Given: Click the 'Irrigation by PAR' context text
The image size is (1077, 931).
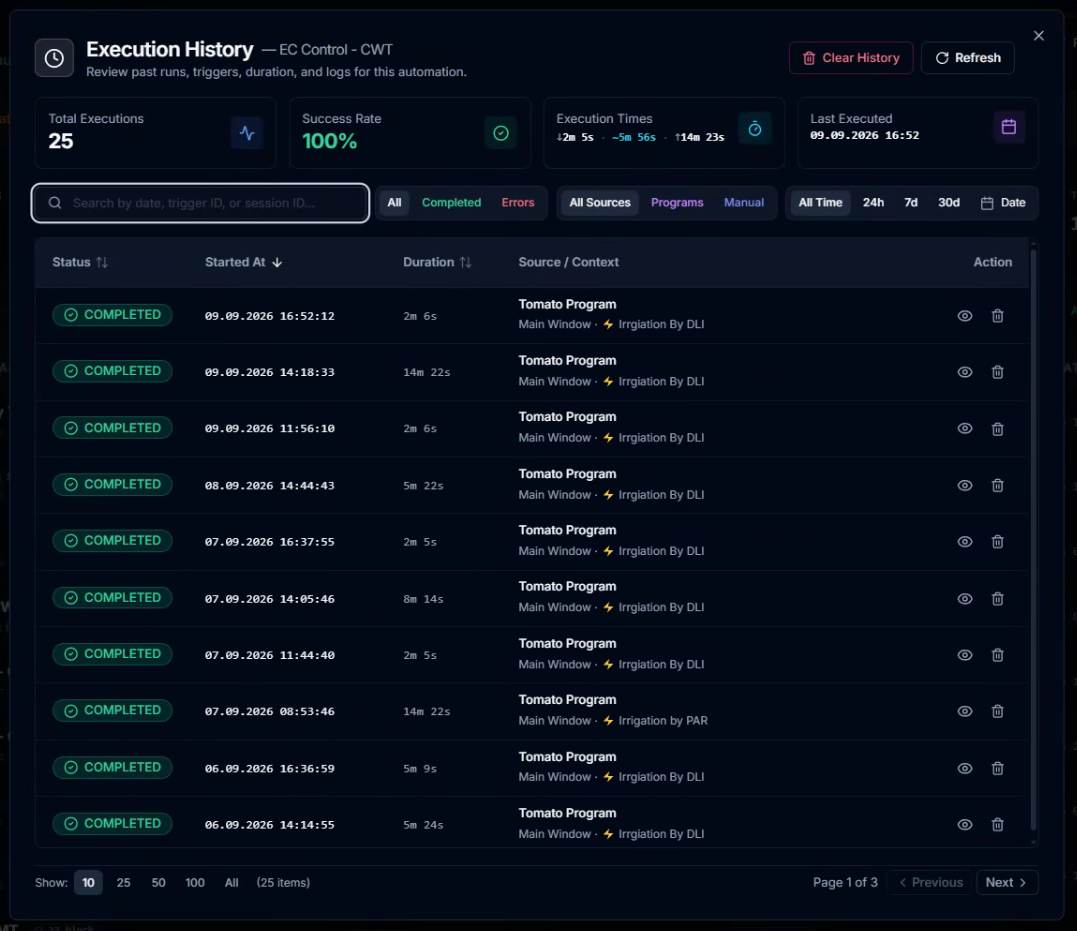Looking at the screenshot, I should tap(663, 721).
